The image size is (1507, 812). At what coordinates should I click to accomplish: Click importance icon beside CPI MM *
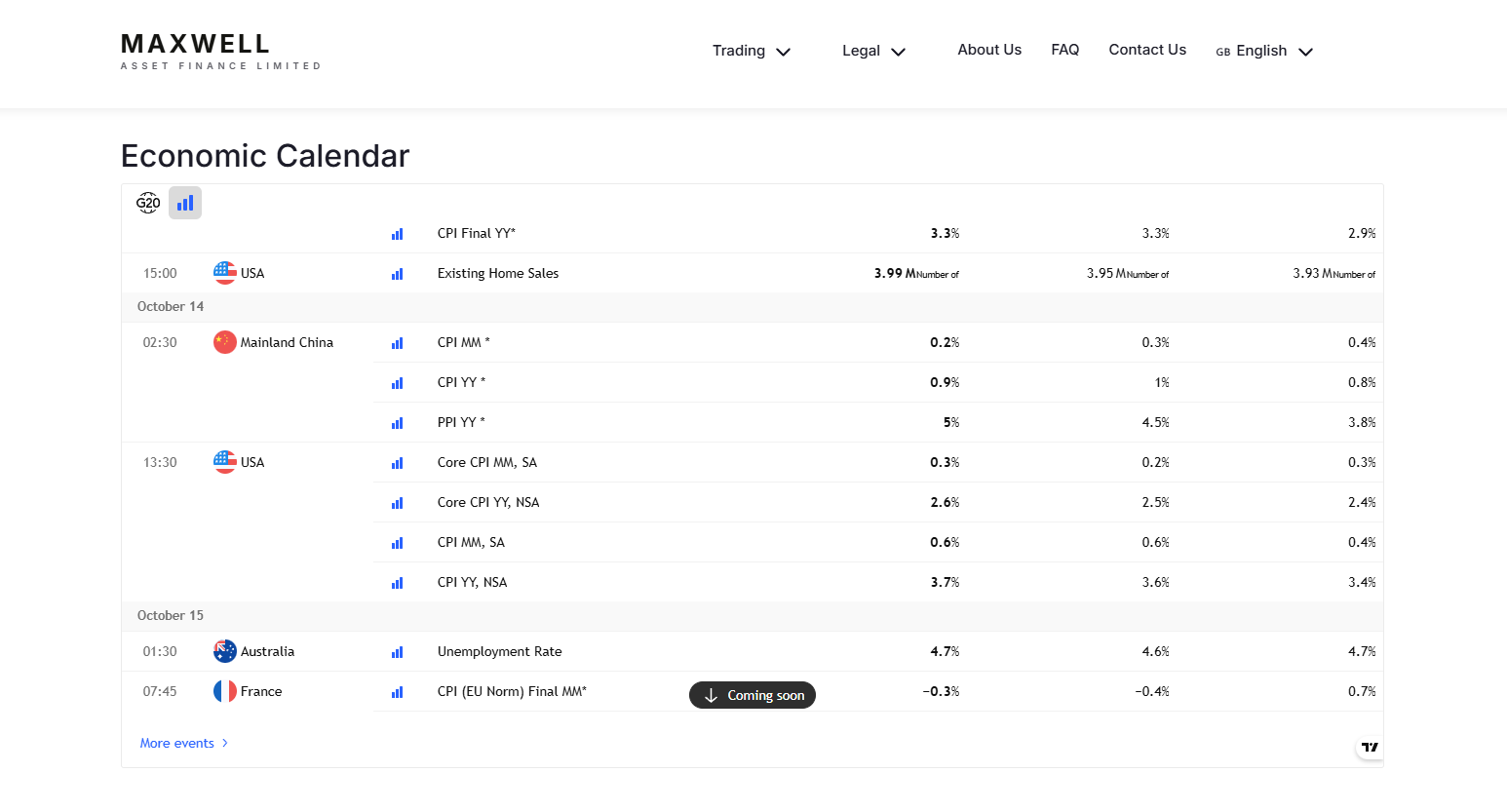398,343
